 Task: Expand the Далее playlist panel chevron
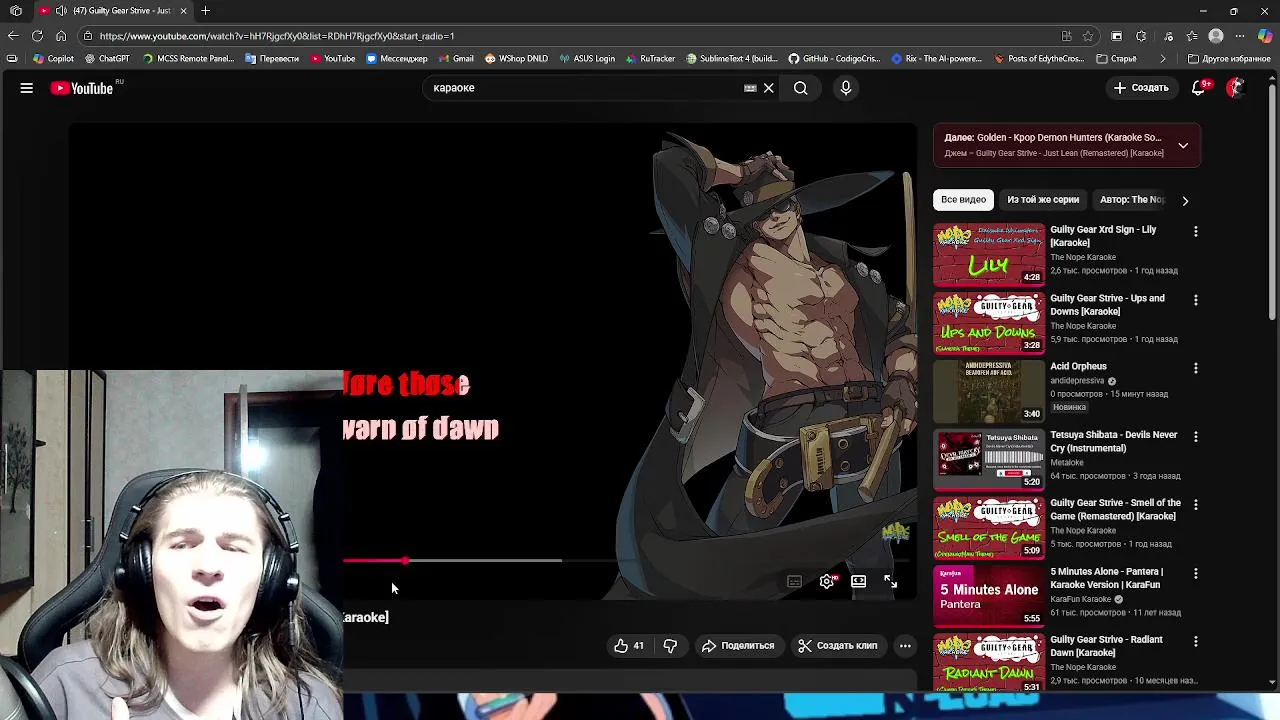coord(1183,145)
